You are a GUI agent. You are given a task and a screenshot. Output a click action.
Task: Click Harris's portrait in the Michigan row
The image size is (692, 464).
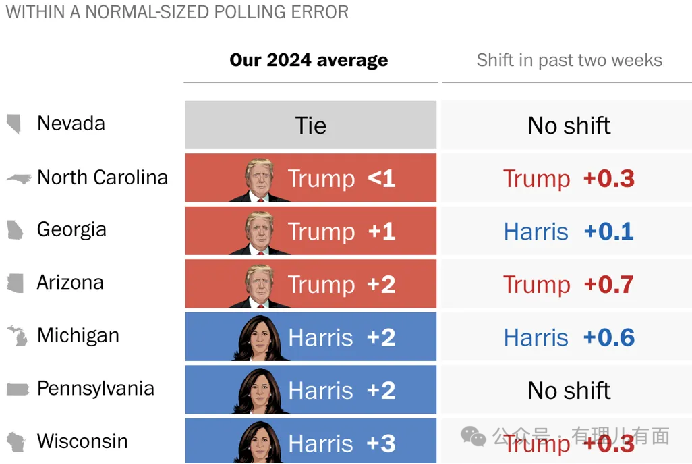pyautogui.click(x=259, y=339)
